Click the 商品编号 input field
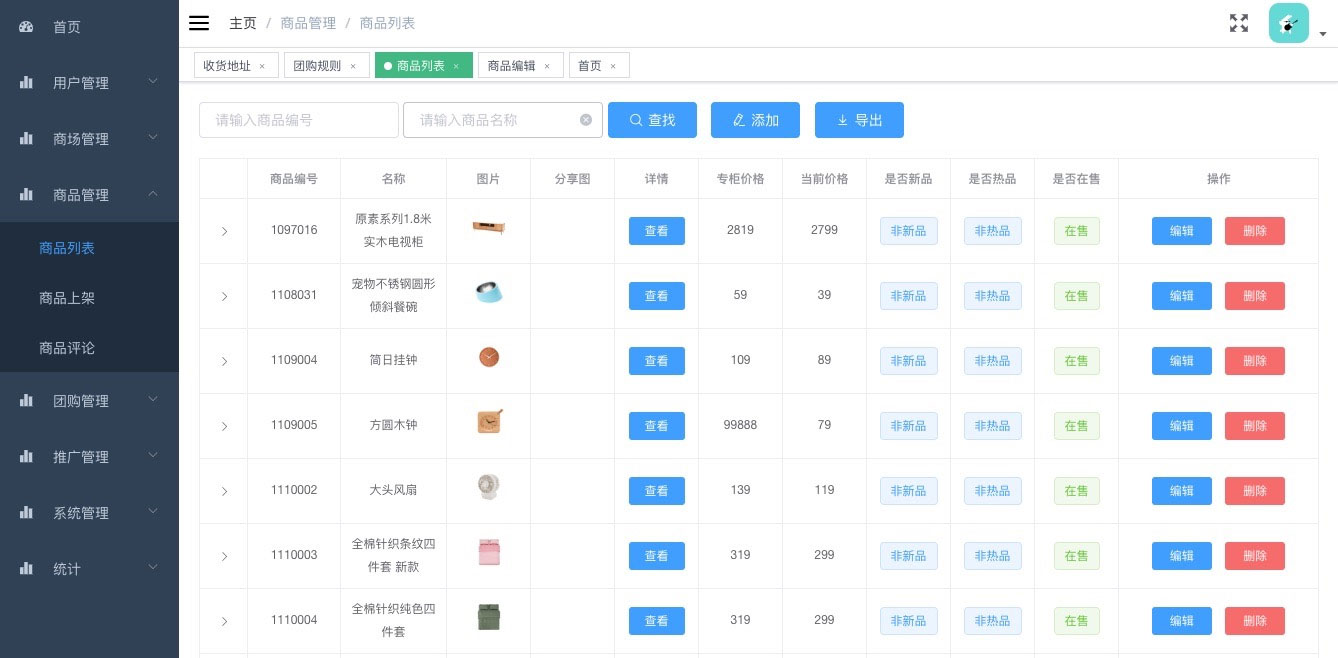Viewport: 1338px width, 658px height. coord(298,120)
